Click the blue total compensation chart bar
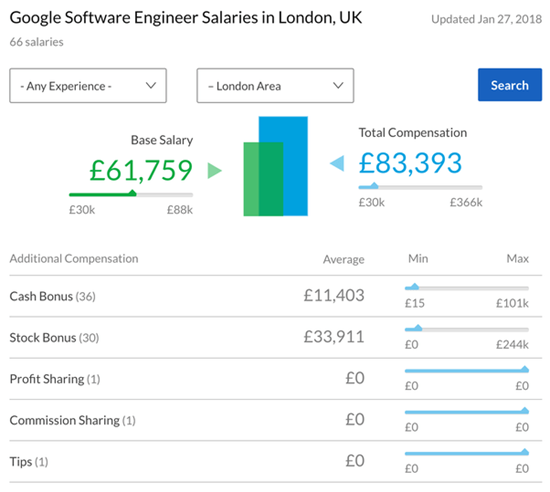550x492 pixels. point(283,166)
